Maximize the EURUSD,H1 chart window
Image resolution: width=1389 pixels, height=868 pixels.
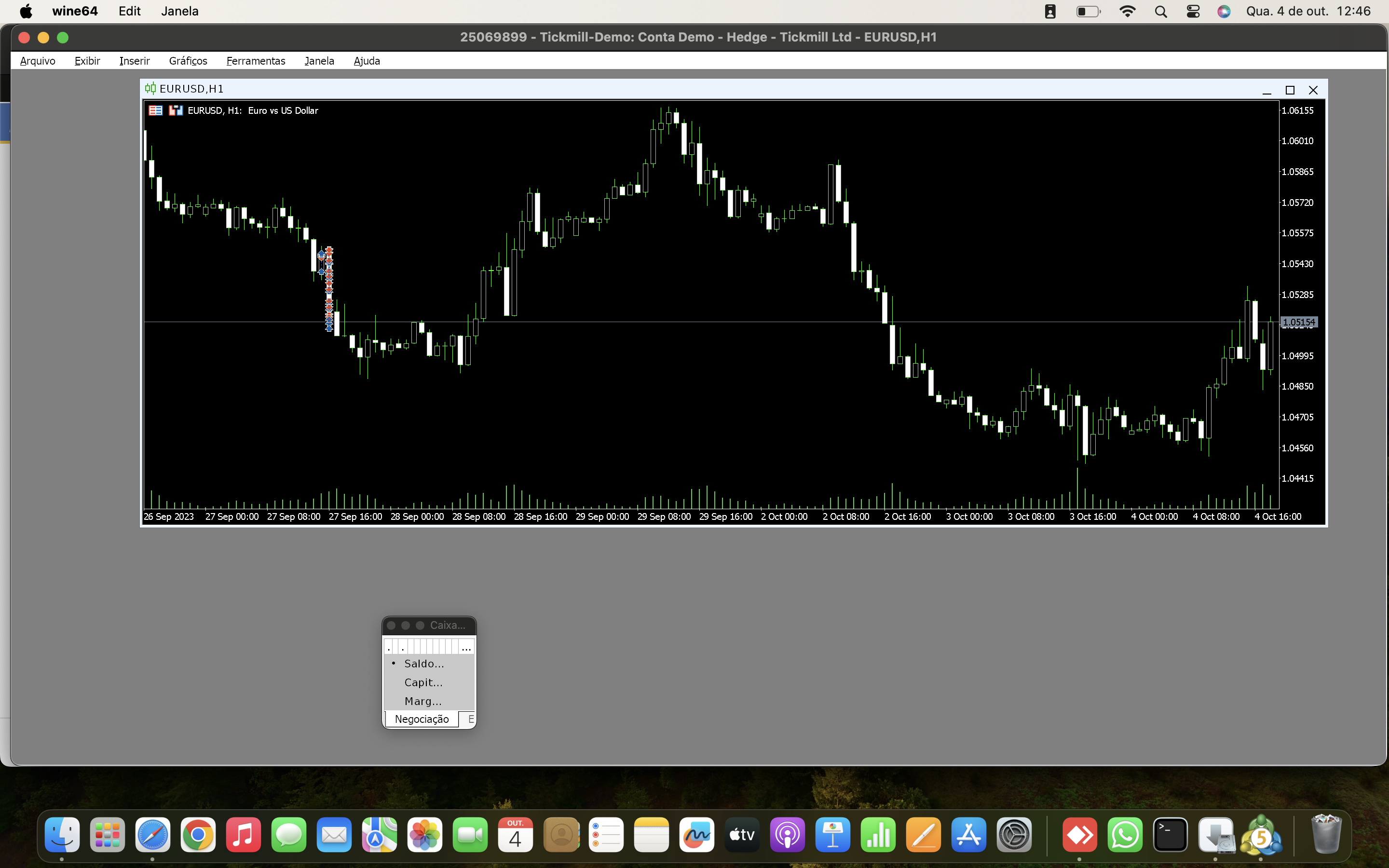point(1290,90)
